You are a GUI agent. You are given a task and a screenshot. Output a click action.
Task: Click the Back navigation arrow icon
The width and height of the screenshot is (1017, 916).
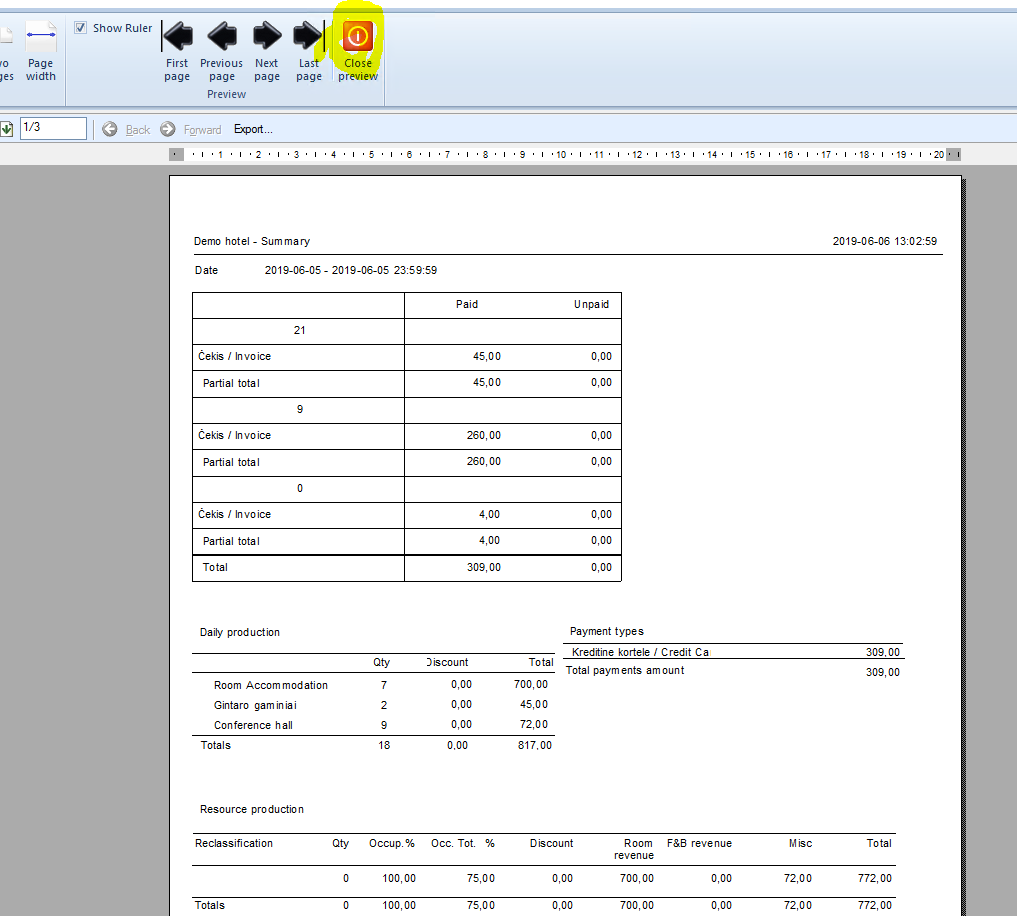110,129
